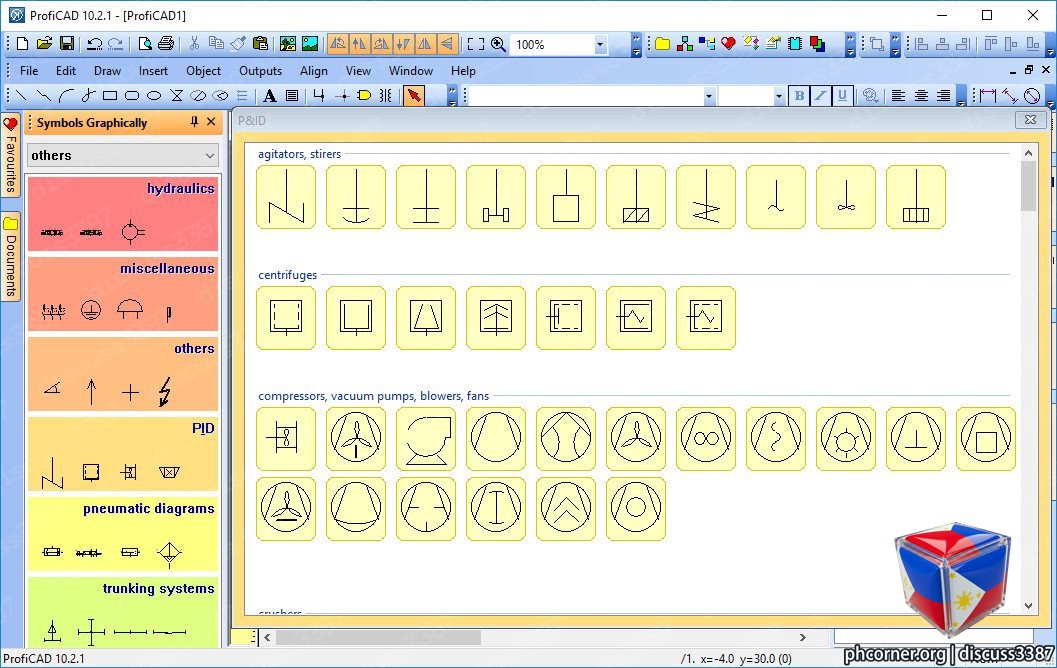Expand the 'others' symbol category dropdown
1057x668 pixels.
123,155
